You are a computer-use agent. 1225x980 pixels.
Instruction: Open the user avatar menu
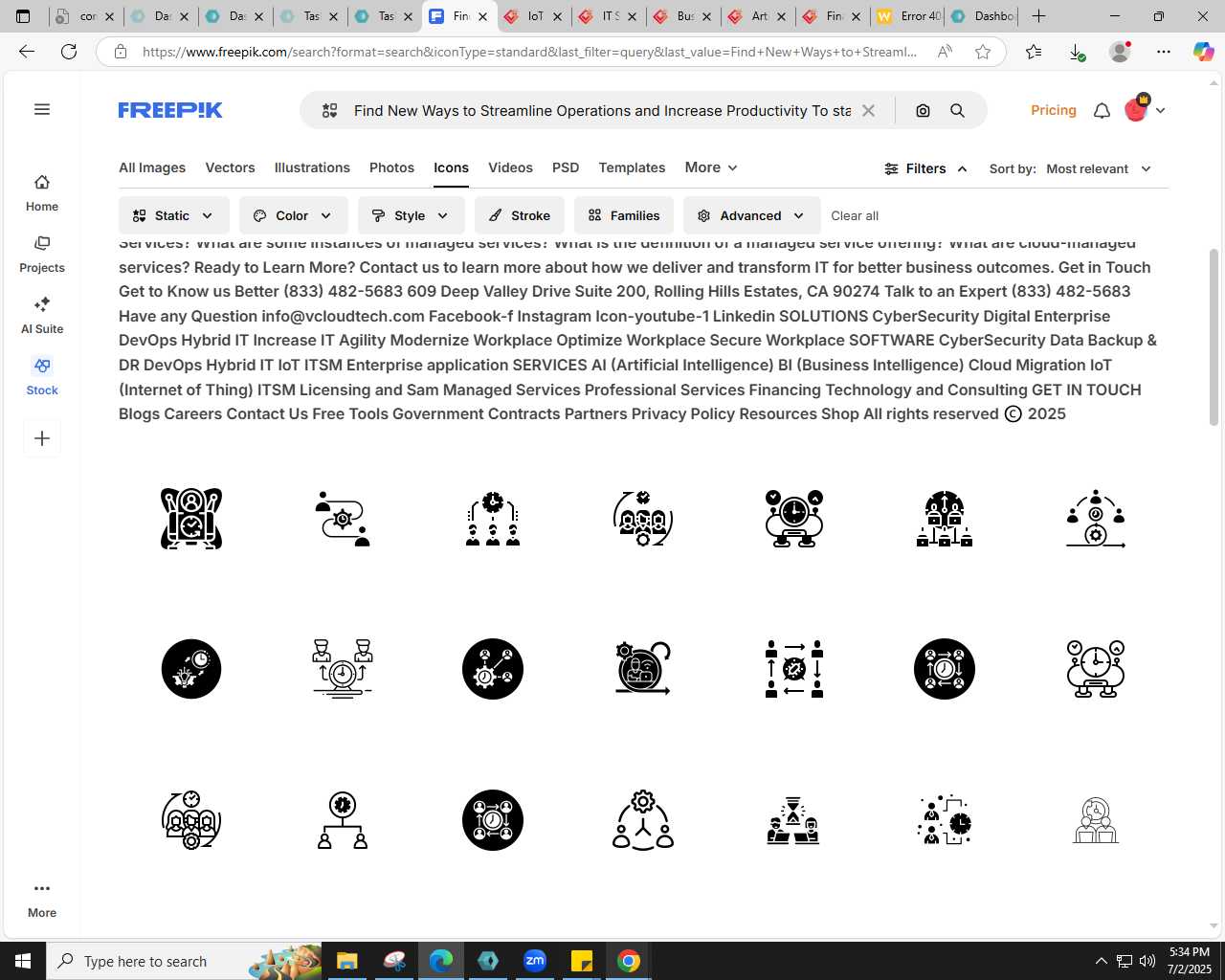(x=1144, y=110)
